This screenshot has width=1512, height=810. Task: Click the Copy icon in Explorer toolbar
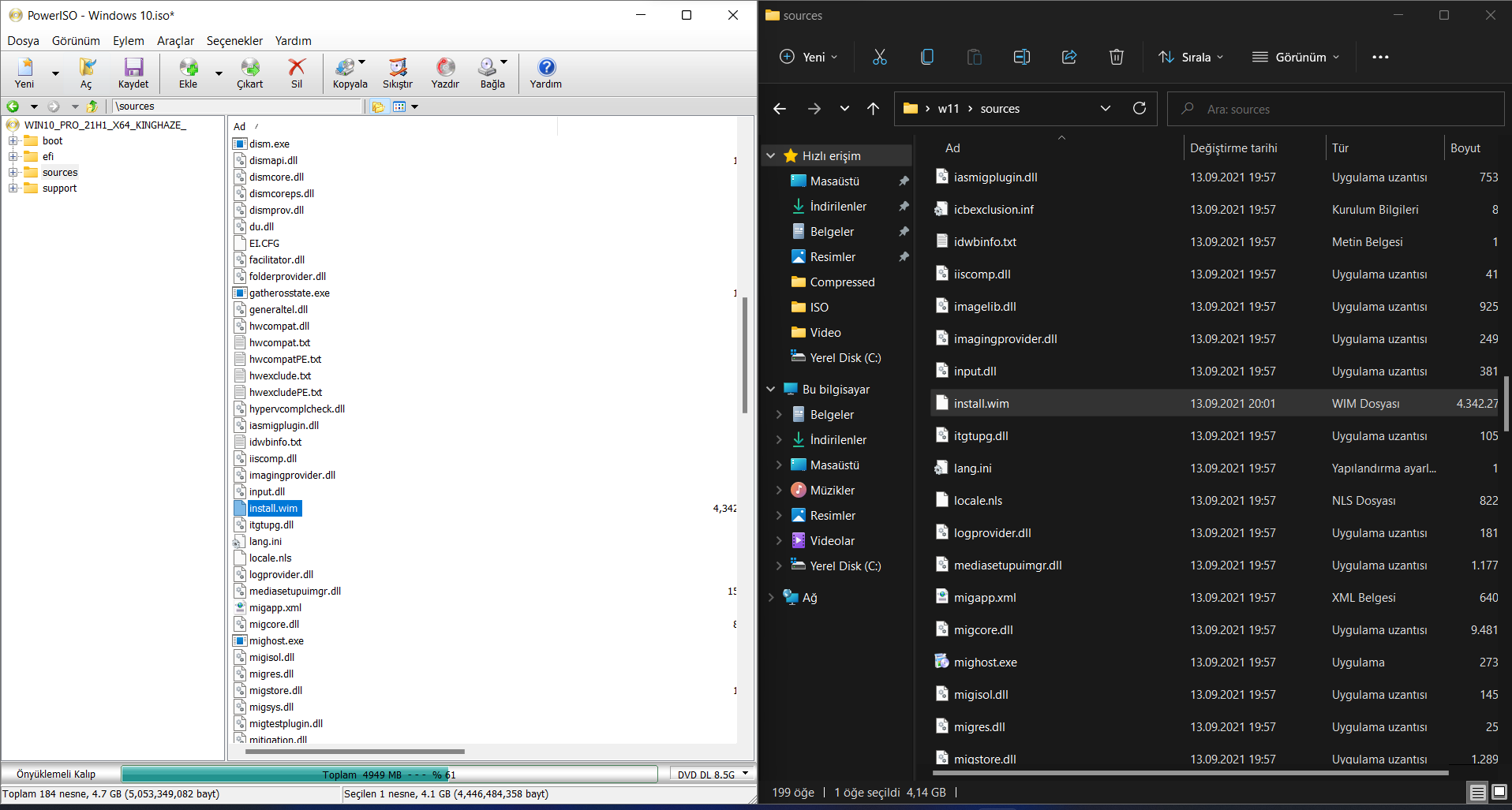tap(927, 57)
